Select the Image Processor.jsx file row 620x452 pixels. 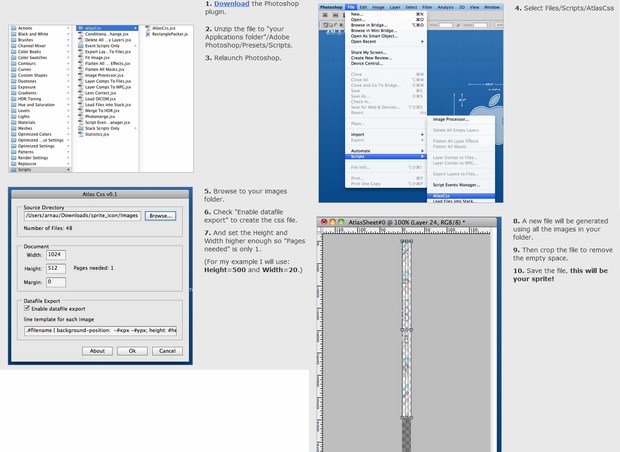107,75
